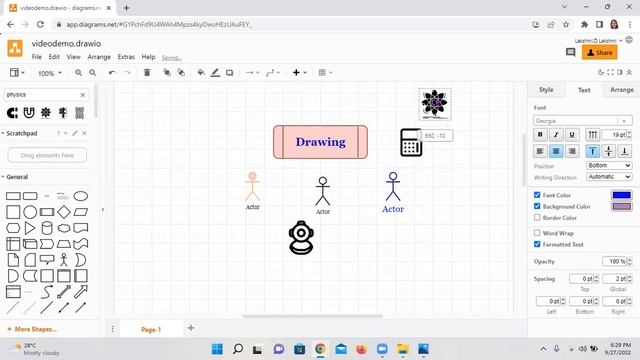This screenshot has height=360, width=640.
Task: Set vertical alignment to bottom
Action: point(624,151)
